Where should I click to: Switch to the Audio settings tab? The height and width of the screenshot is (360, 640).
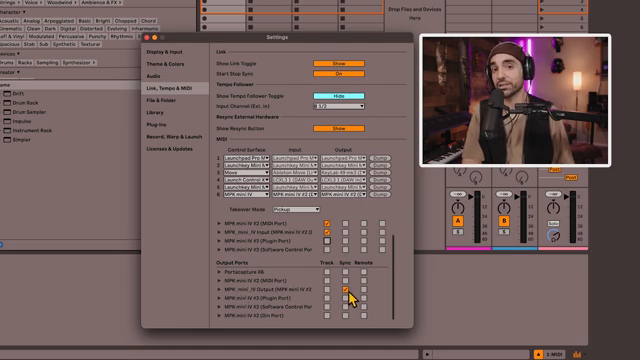click(153, 76)
